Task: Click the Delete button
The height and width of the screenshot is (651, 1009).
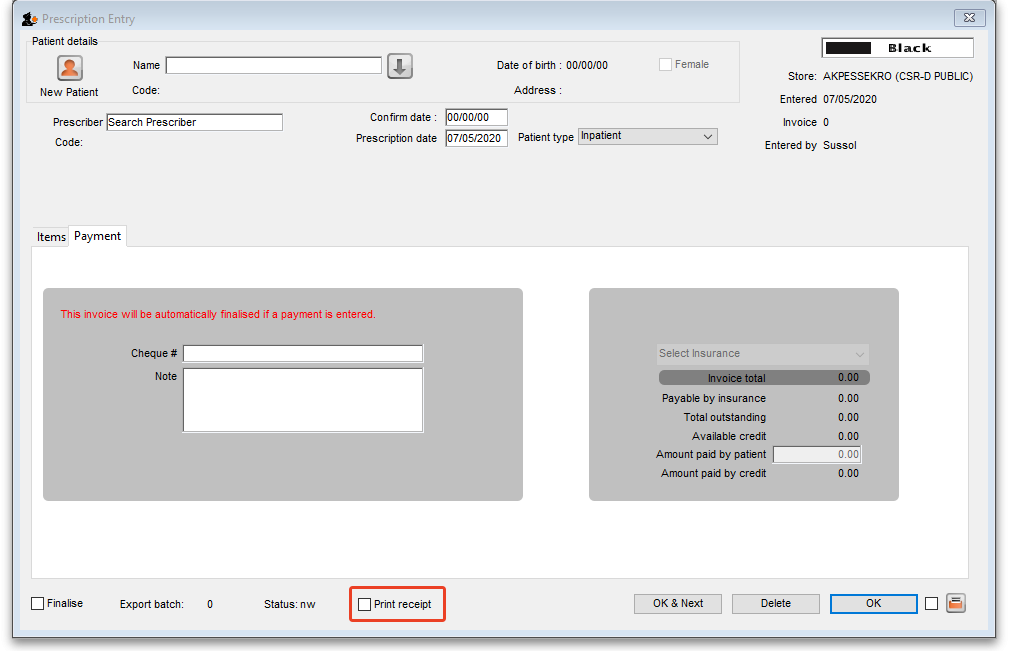Action: point(775,603)
